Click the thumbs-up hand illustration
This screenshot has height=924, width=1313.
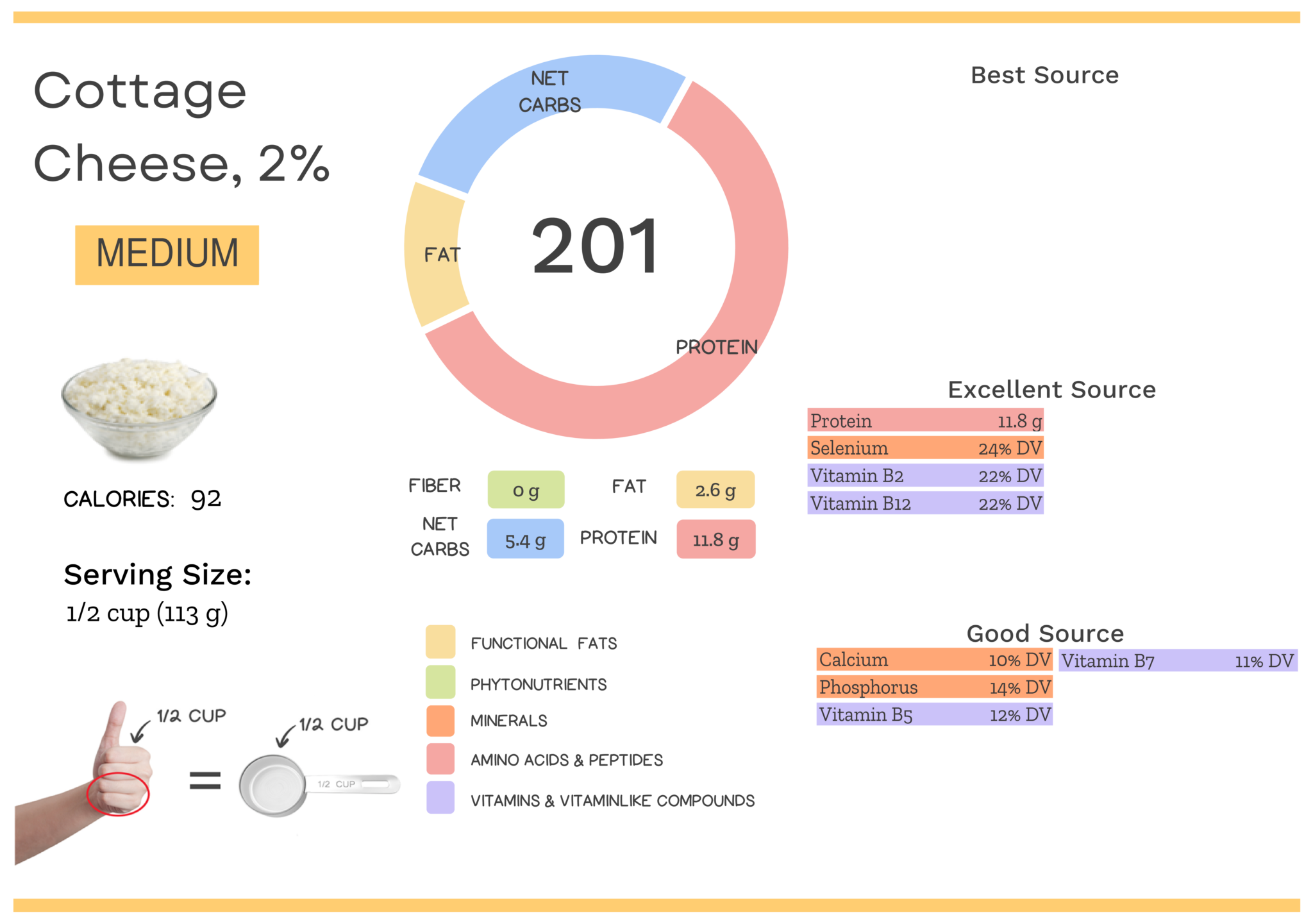coord(83,784)
